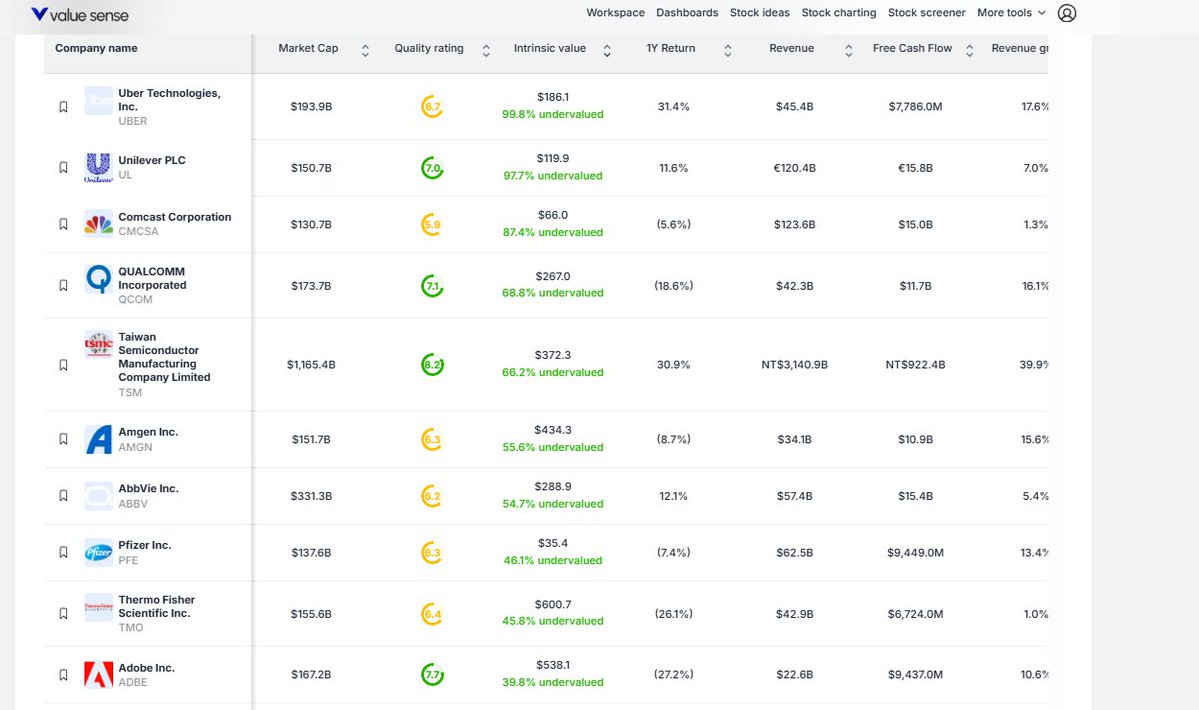This screenshot has height=710, width=1199.
Task: Sort by Market Cap arrows
Action: pos(365,50)
